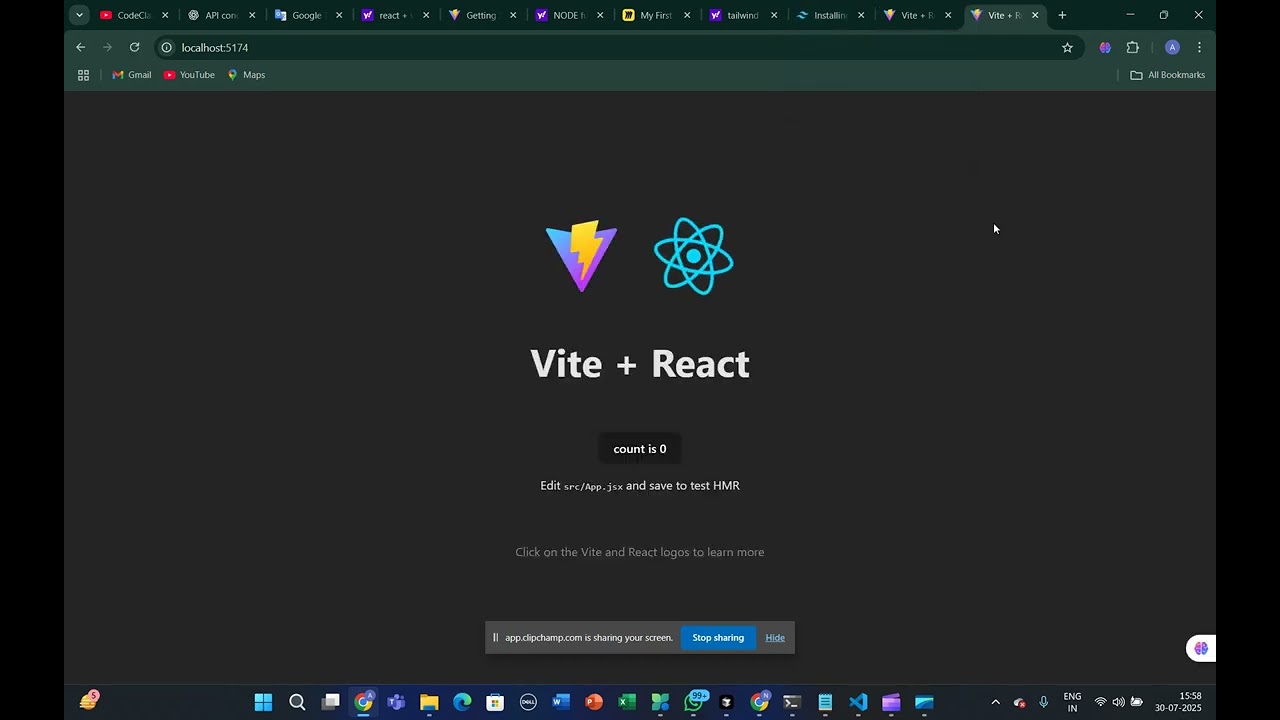Click the browser back arrow
This screenshot has width=1280, height=720.
coord(81,47)
